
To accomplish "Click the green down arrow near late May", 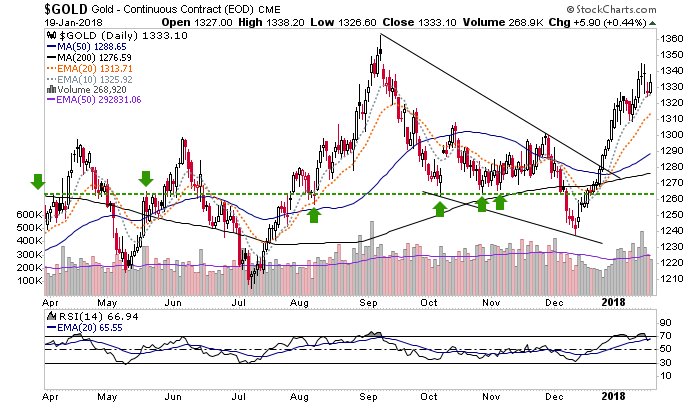I will pos(146,179).
